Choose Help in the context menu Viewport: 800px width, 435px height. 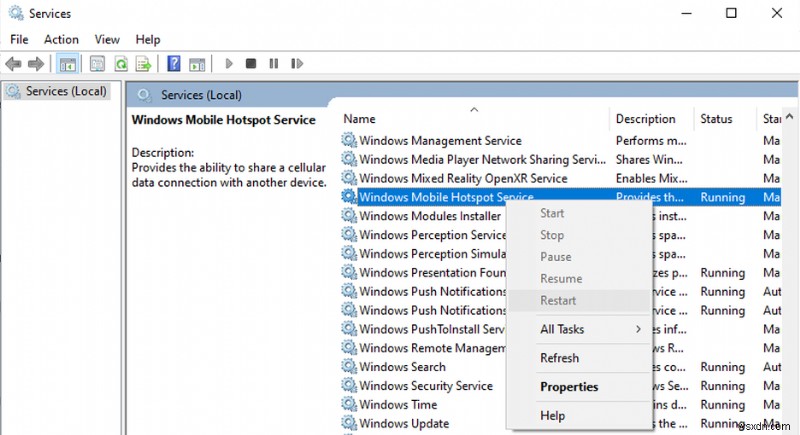coord(580,416)
